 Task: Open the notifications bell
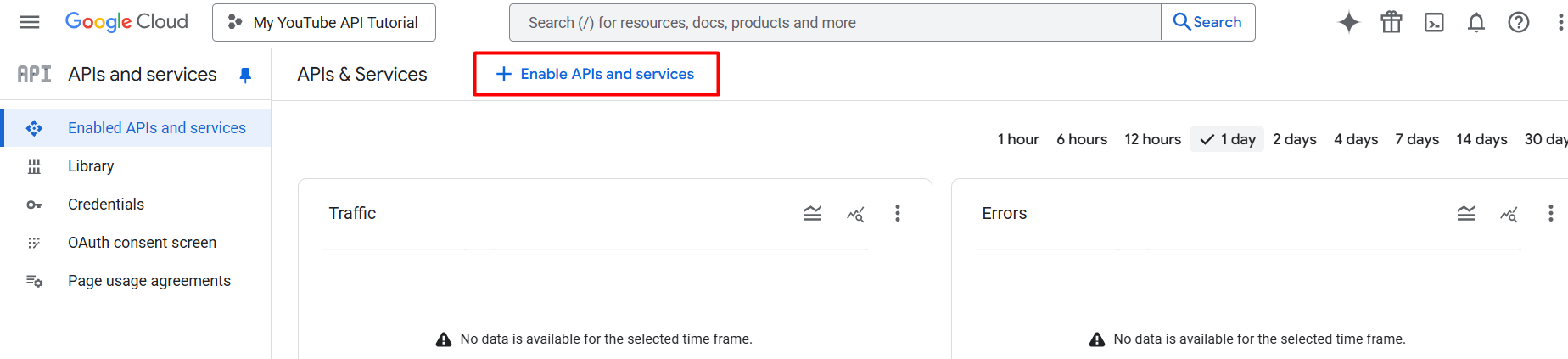tap(1476, 23)
